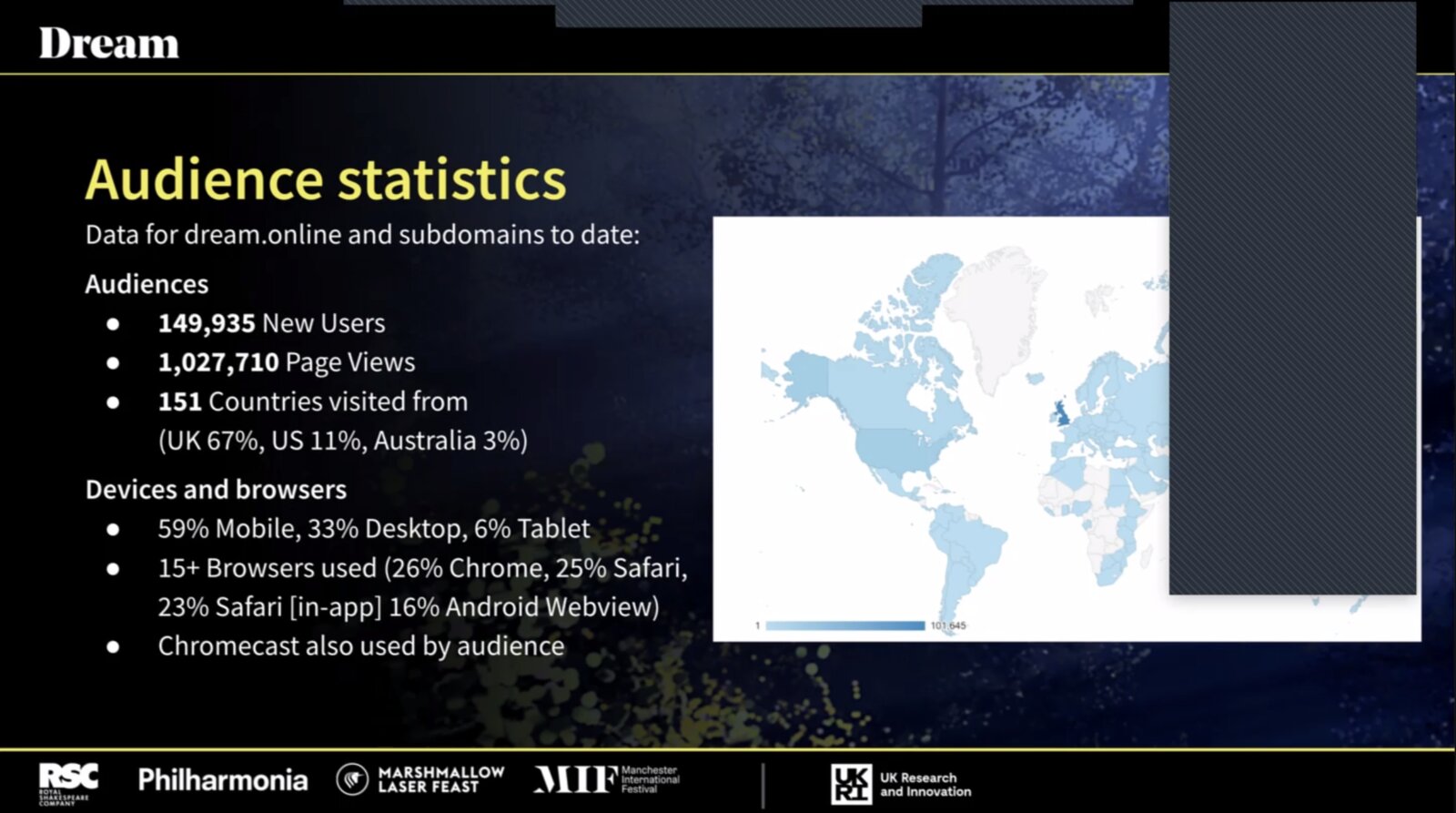The width and height of the screenshot is (1456, 813).
Task: Select the Chromecast also used by audience line
Action: 361,646
